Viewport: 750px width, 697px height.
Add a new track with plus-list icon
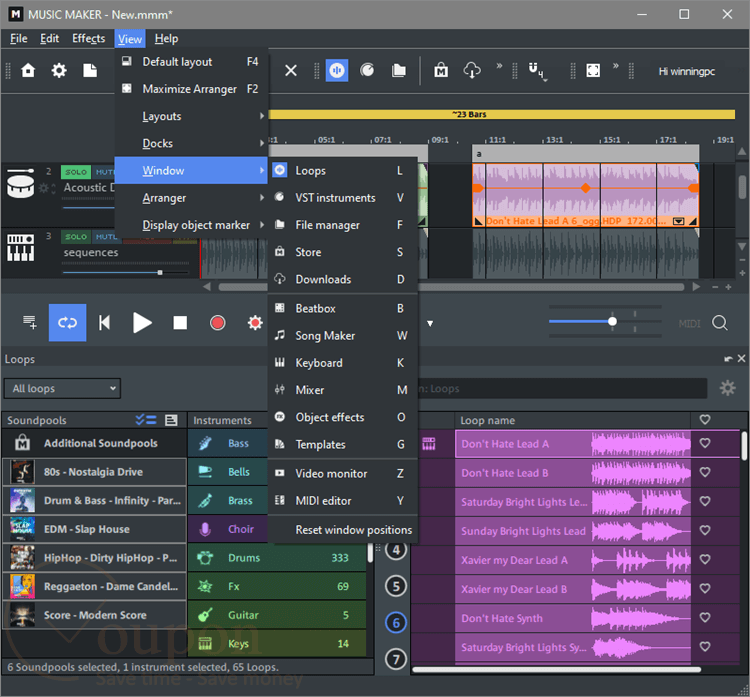click(x=30, y=322)
